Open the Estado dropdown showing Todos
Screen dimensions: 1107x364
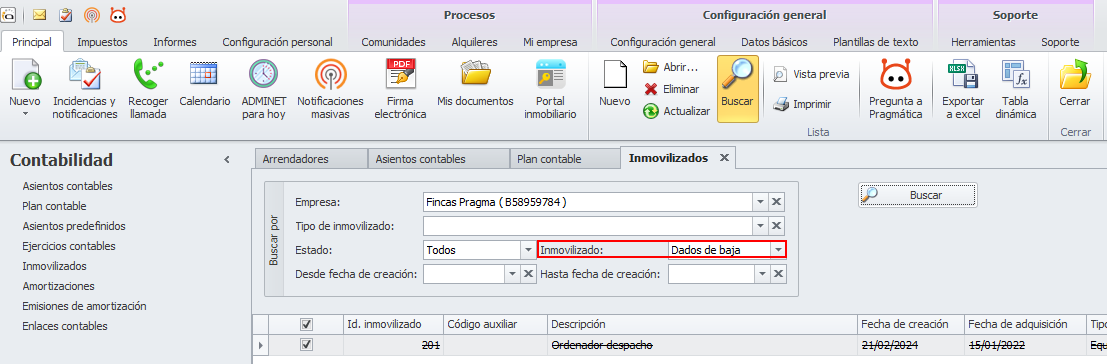click(x=529, y=250)
